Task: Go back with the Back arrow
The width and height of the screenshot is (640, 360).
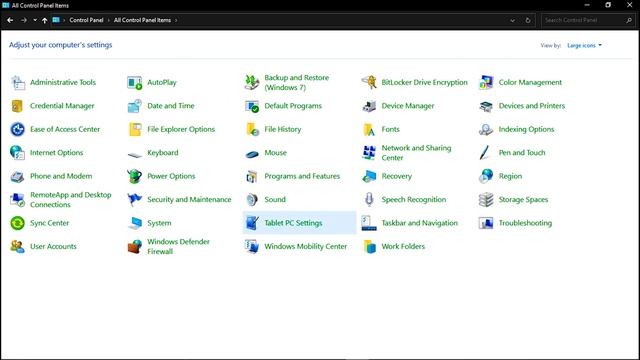Action: (x=10, y=20)
